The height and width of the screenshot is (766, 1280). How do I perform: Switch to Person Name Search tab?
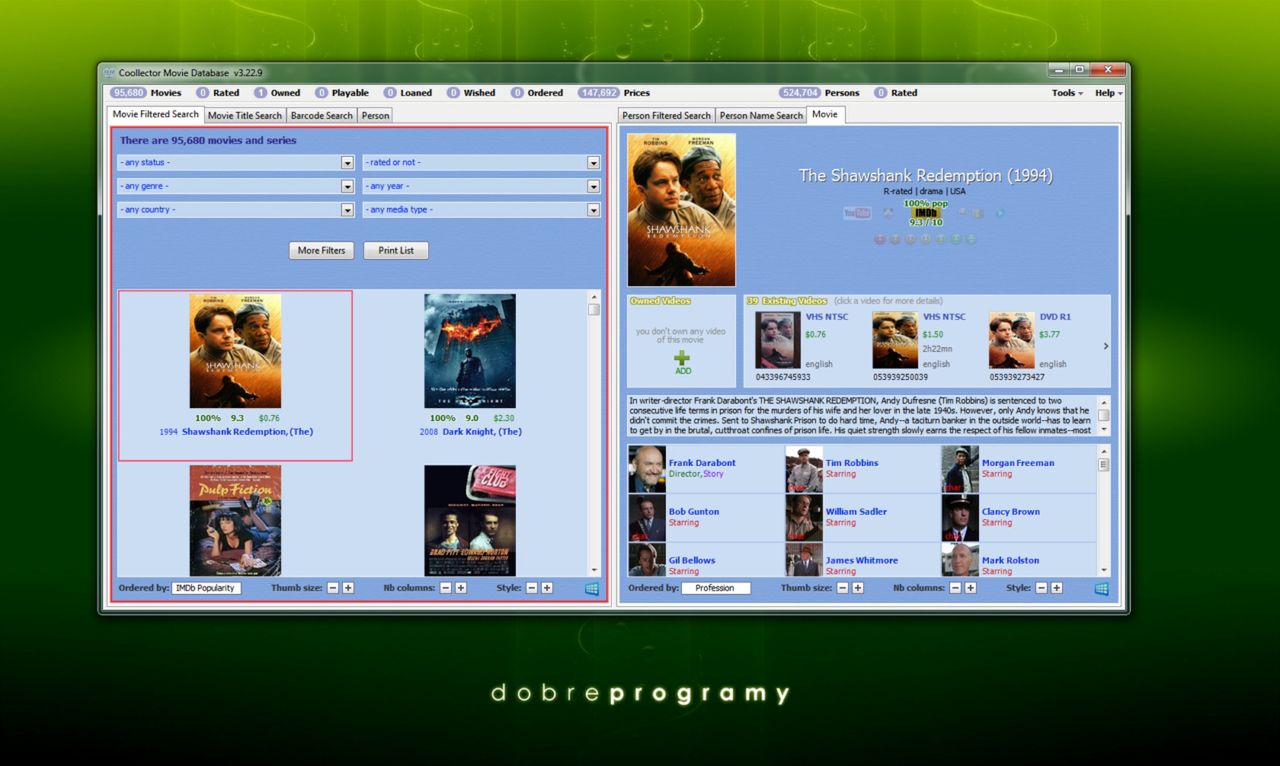(x=761, y=115)
